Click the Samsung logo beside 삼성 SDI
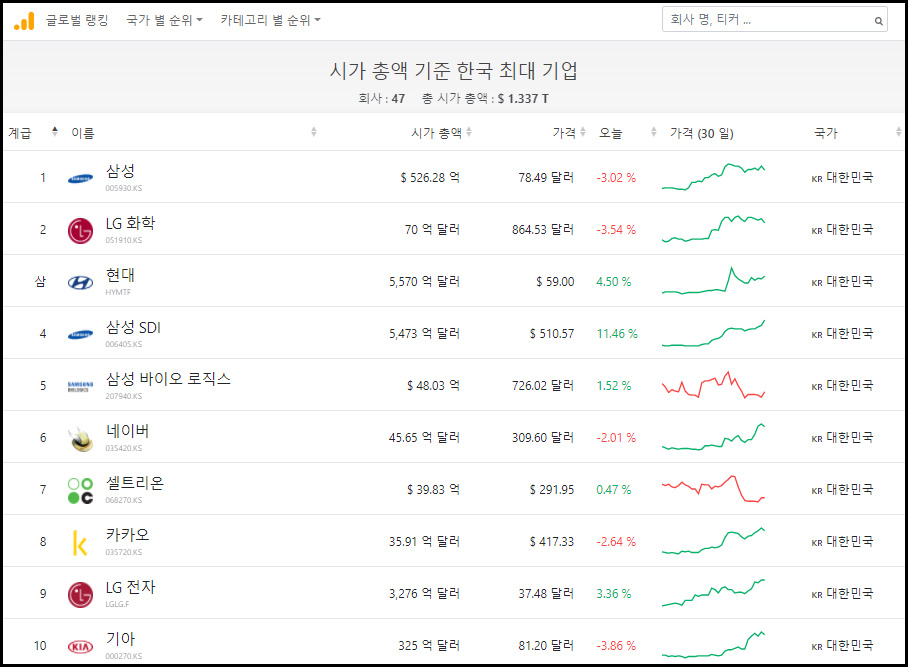Image resolution: width=908 pixels, height=667 pixels. click(80, 334)
